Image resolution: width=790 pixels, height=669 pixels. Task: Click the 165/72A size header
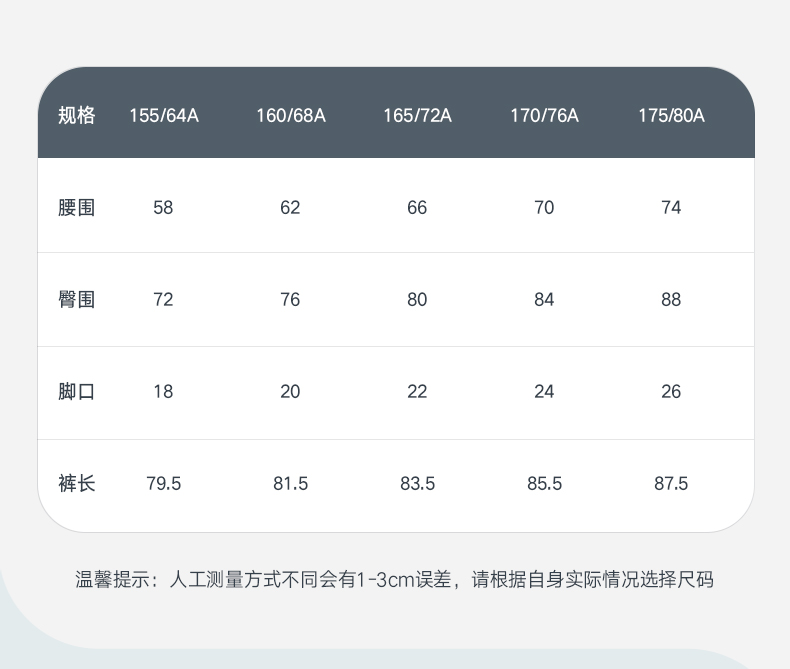[x=417, y=115]
